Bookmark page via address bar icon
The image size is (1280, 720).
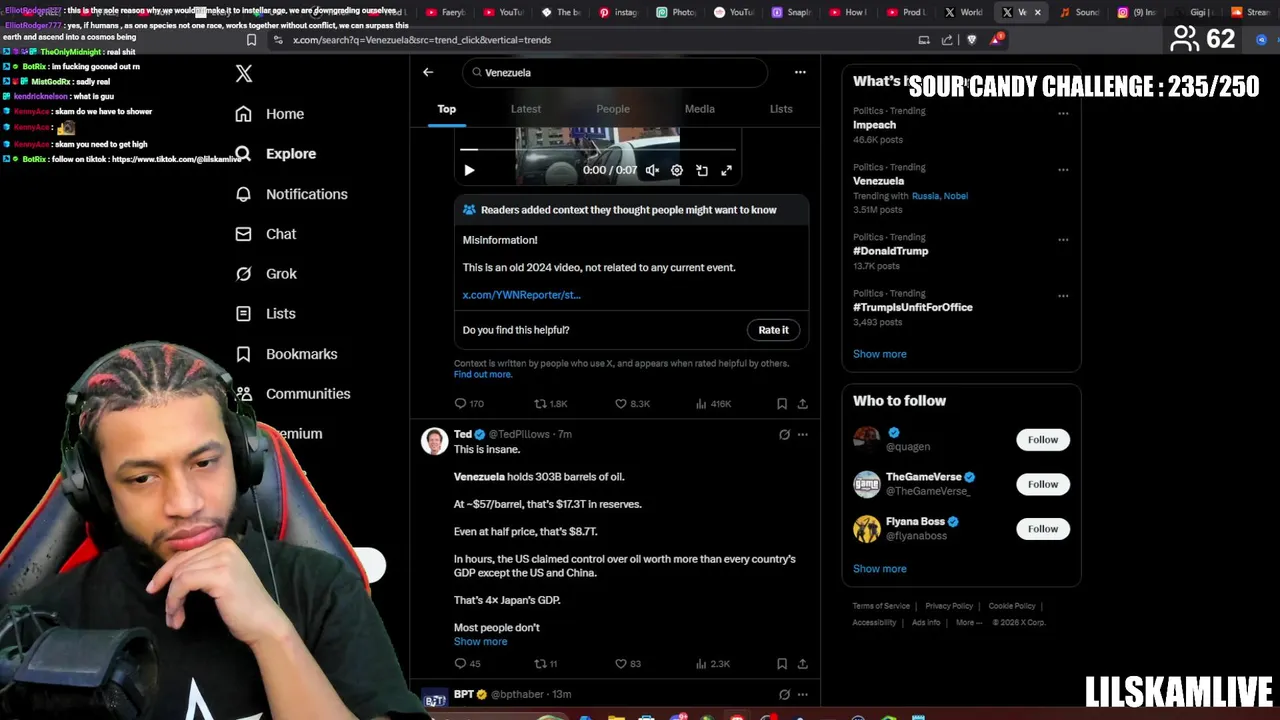point(251,40)
